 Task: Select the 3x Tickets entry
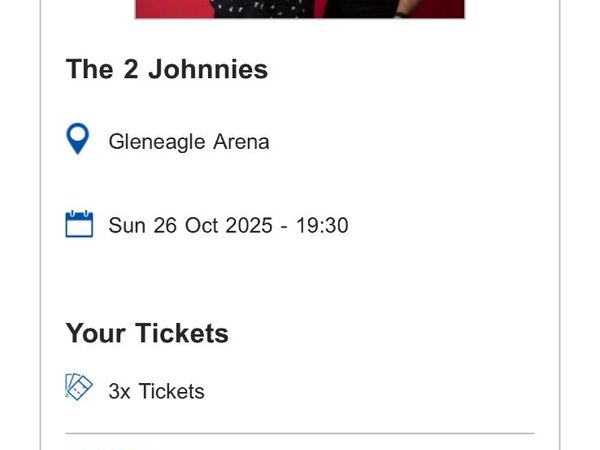click(156, 391)
